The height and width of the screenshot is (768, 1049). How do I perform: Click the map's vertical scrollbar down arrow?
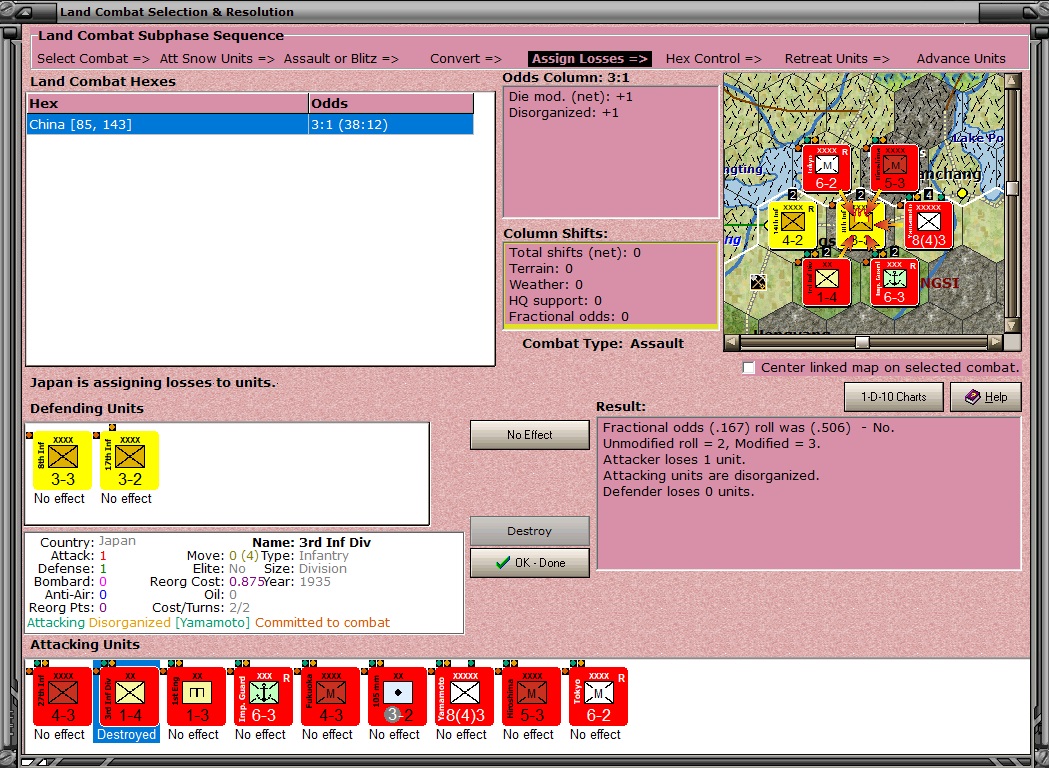point(1012,326)
